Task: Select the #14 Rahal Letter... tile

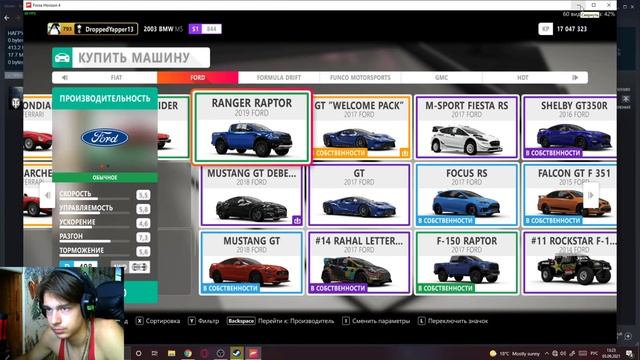Action: [359, 262]
